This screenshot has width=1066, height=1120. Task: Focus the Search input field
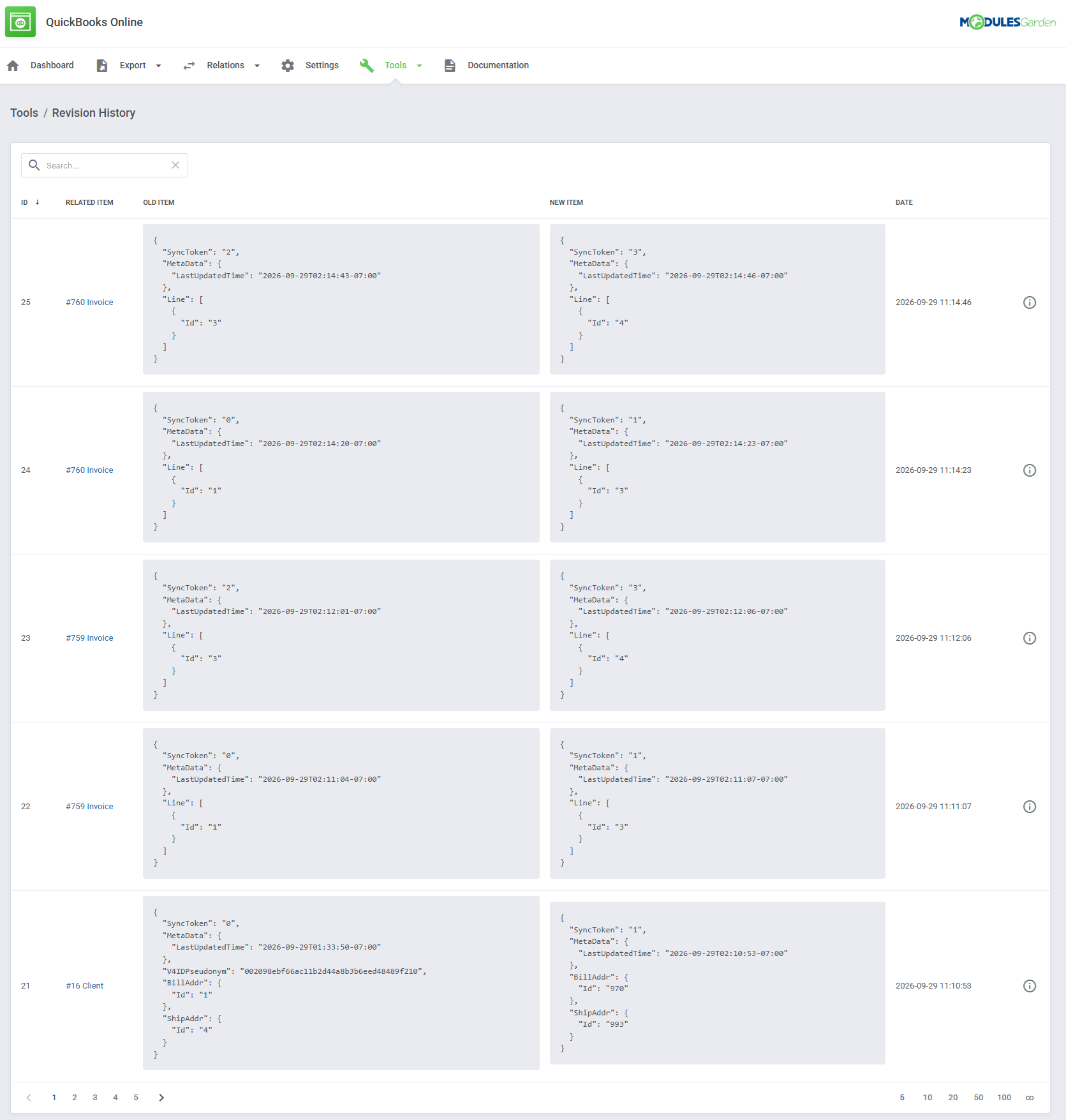coord(105,165)
